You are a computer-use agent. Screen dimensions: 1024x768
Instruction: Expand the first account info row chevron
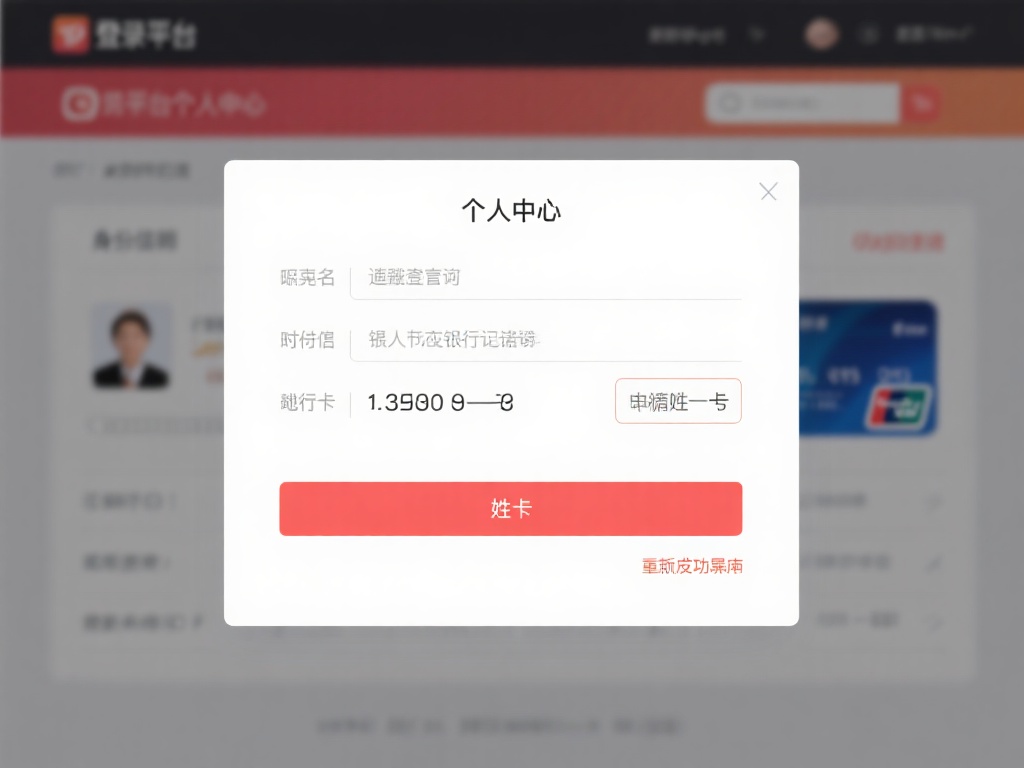pyautogui.click(x=933, y=500)
